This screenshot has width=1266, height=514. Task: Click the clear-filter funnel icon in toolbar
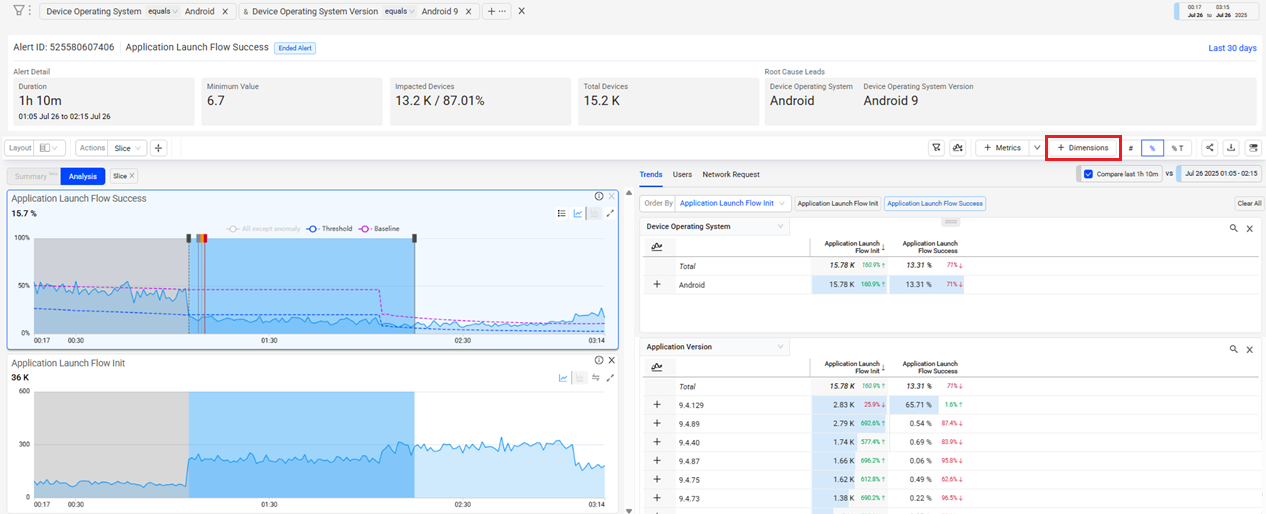(x=936, y=148)
